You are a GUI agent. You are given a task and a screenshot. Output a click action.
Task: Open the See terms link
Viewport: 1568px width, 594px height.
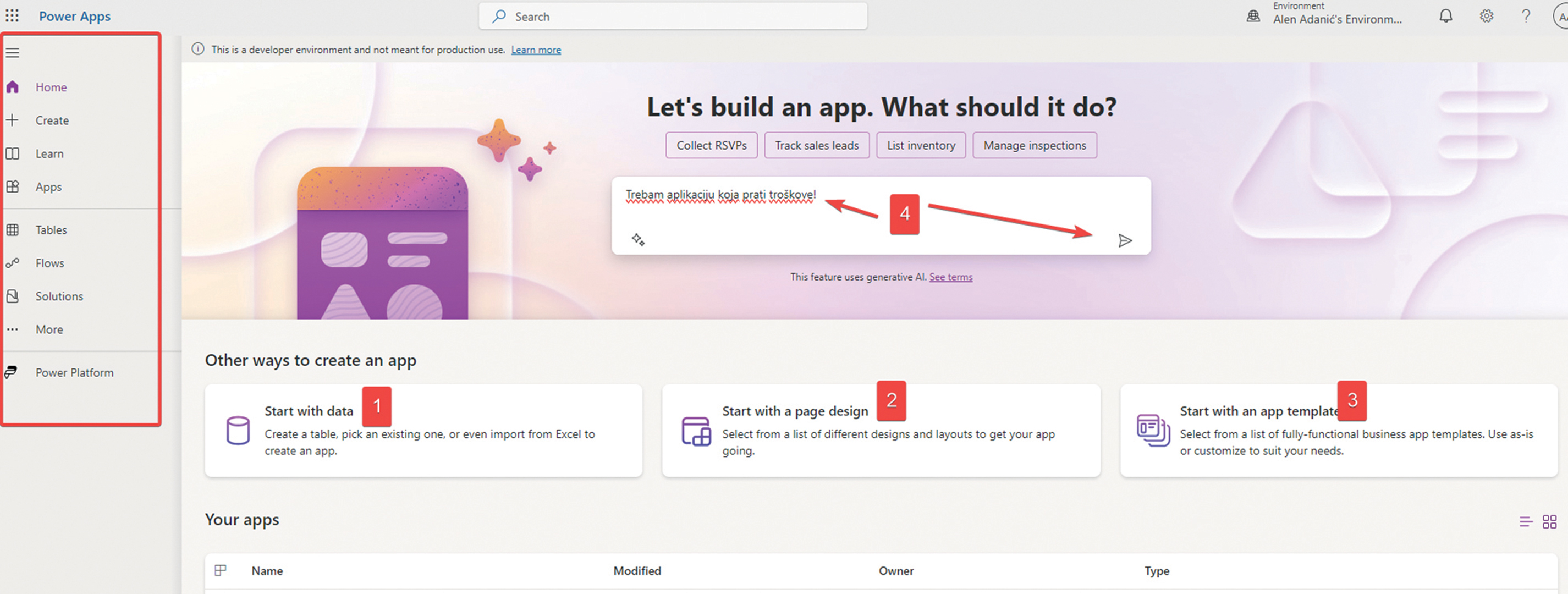(x=951, y=277)
